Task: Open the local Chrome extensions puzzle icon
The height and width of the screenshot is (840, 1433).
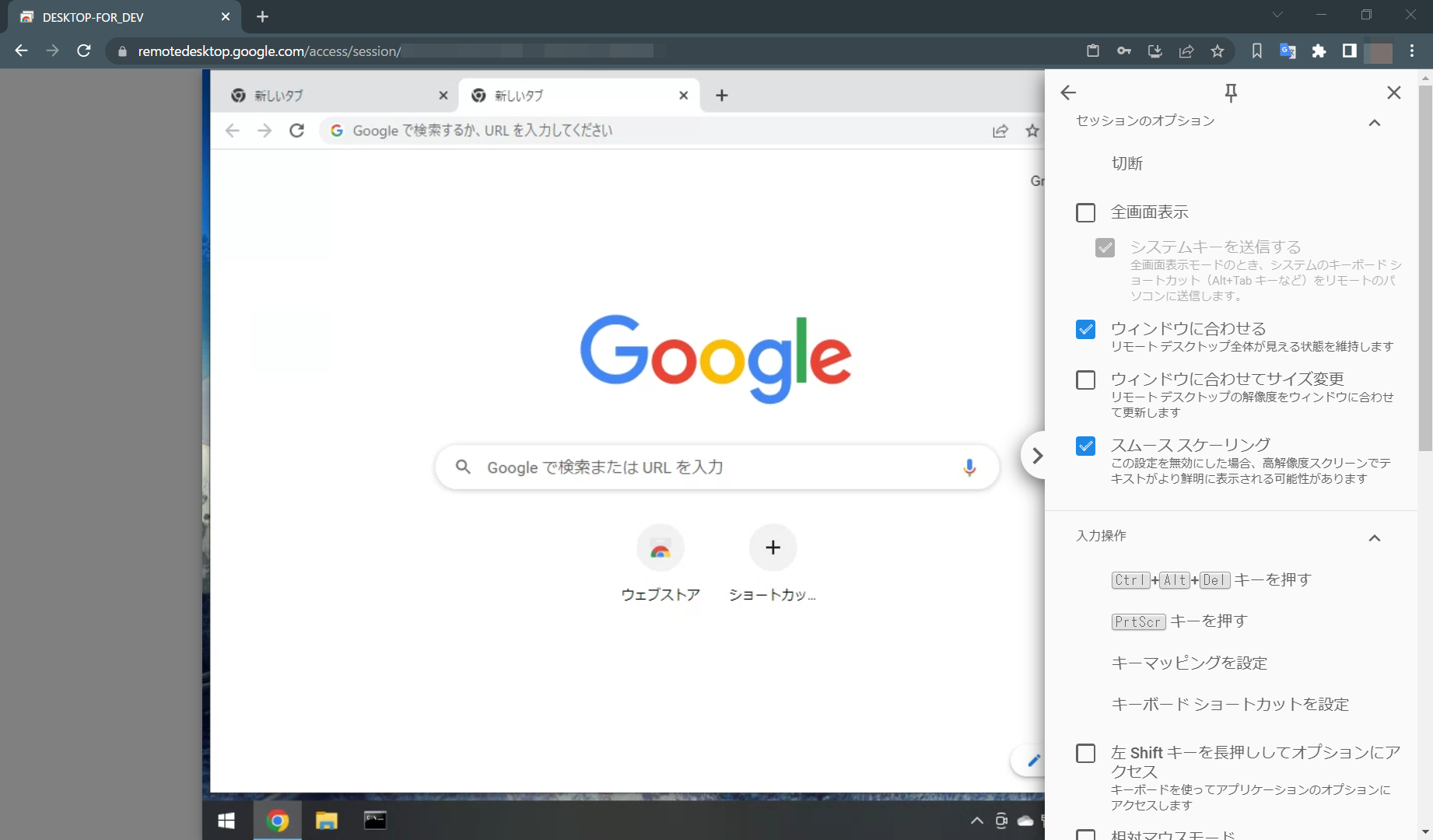Action: 1319,51
